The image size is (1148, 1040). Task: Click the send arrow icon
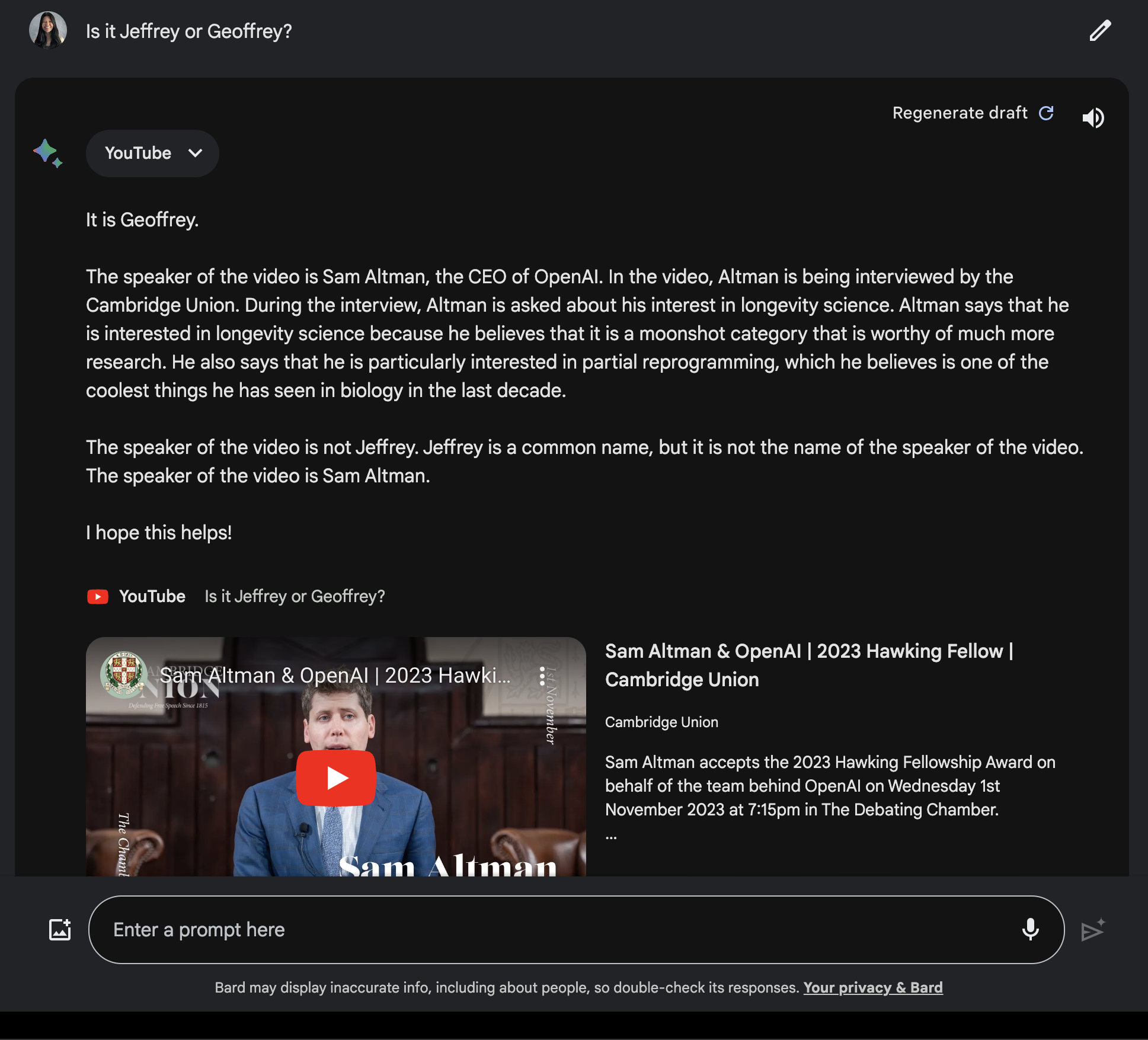click(x=1092, y=929)
